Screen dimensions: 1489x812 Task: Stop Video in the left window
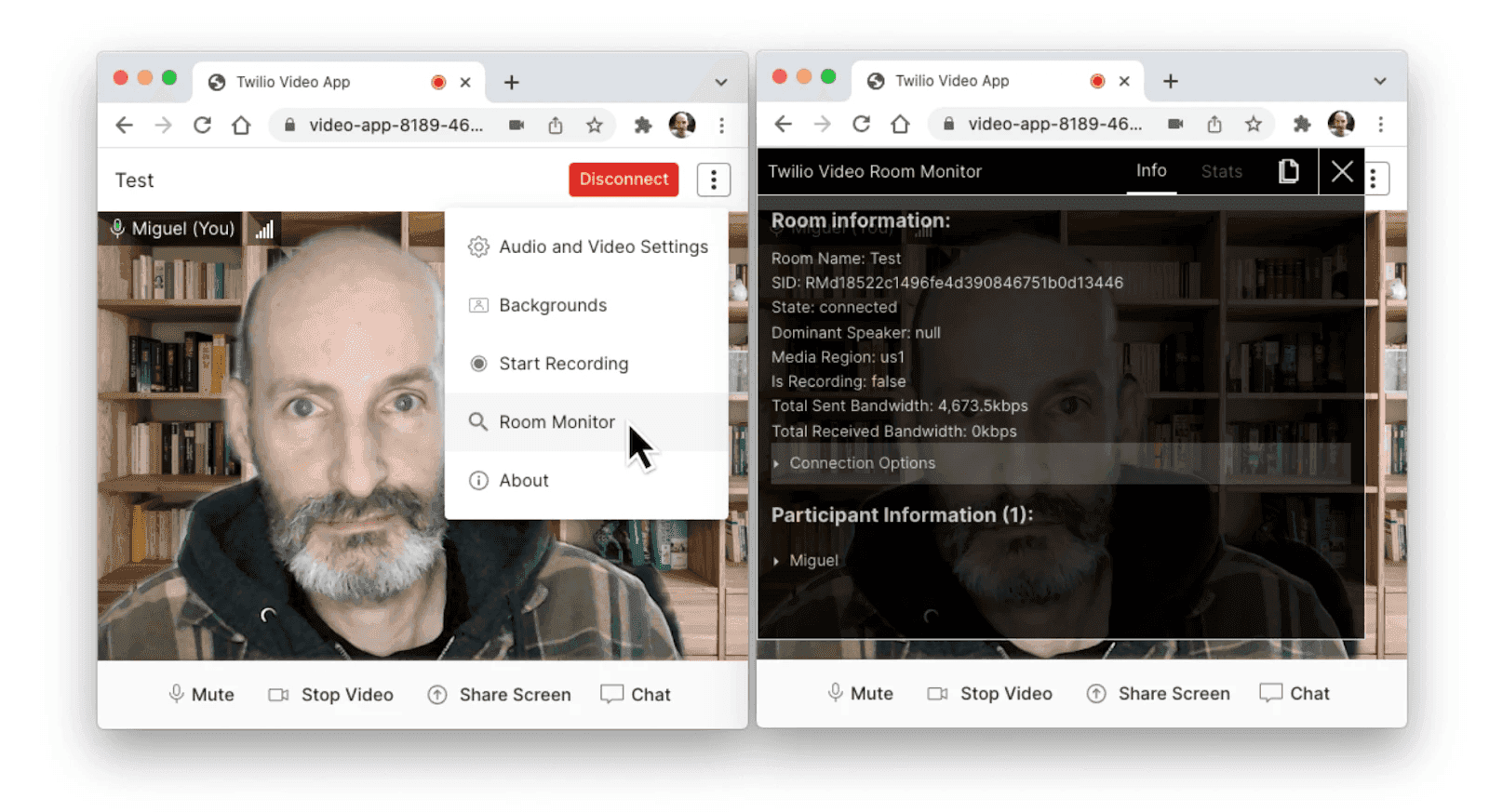[331, 695]
